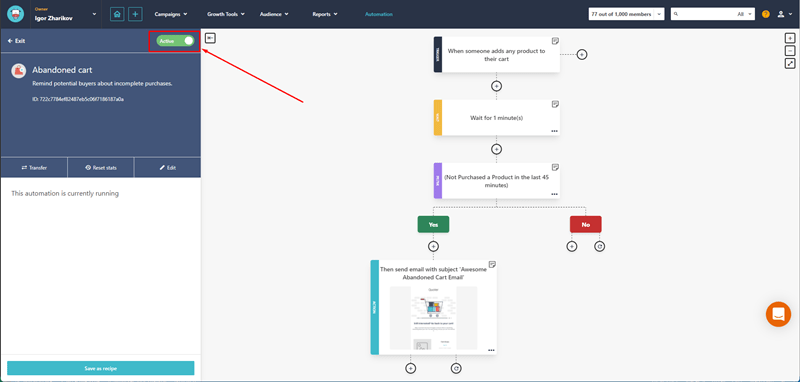The image size is (800, 382).
Task: Open account dropdown next to Igor Zharikov
Action: (x=95, y=14)
